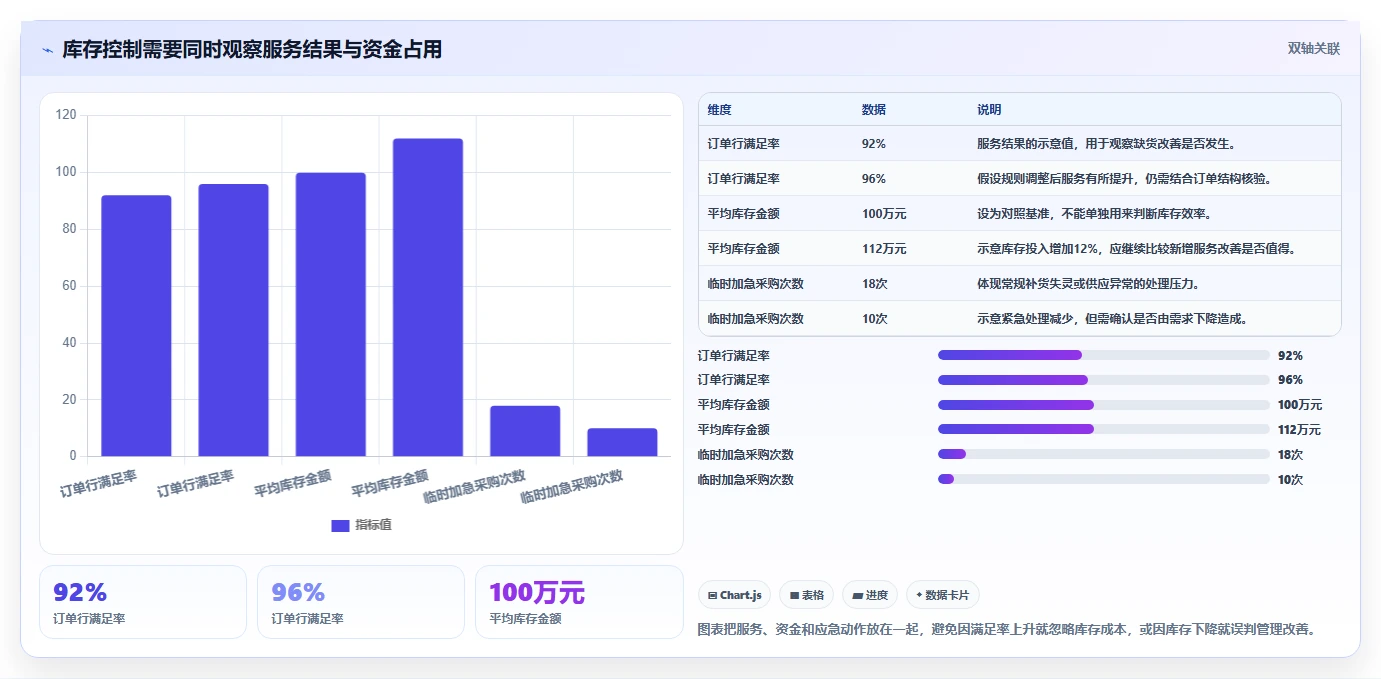The image size is (1381, 679).
Task: Click the shortest chart bar, value 10
Action: pos(622,443)
